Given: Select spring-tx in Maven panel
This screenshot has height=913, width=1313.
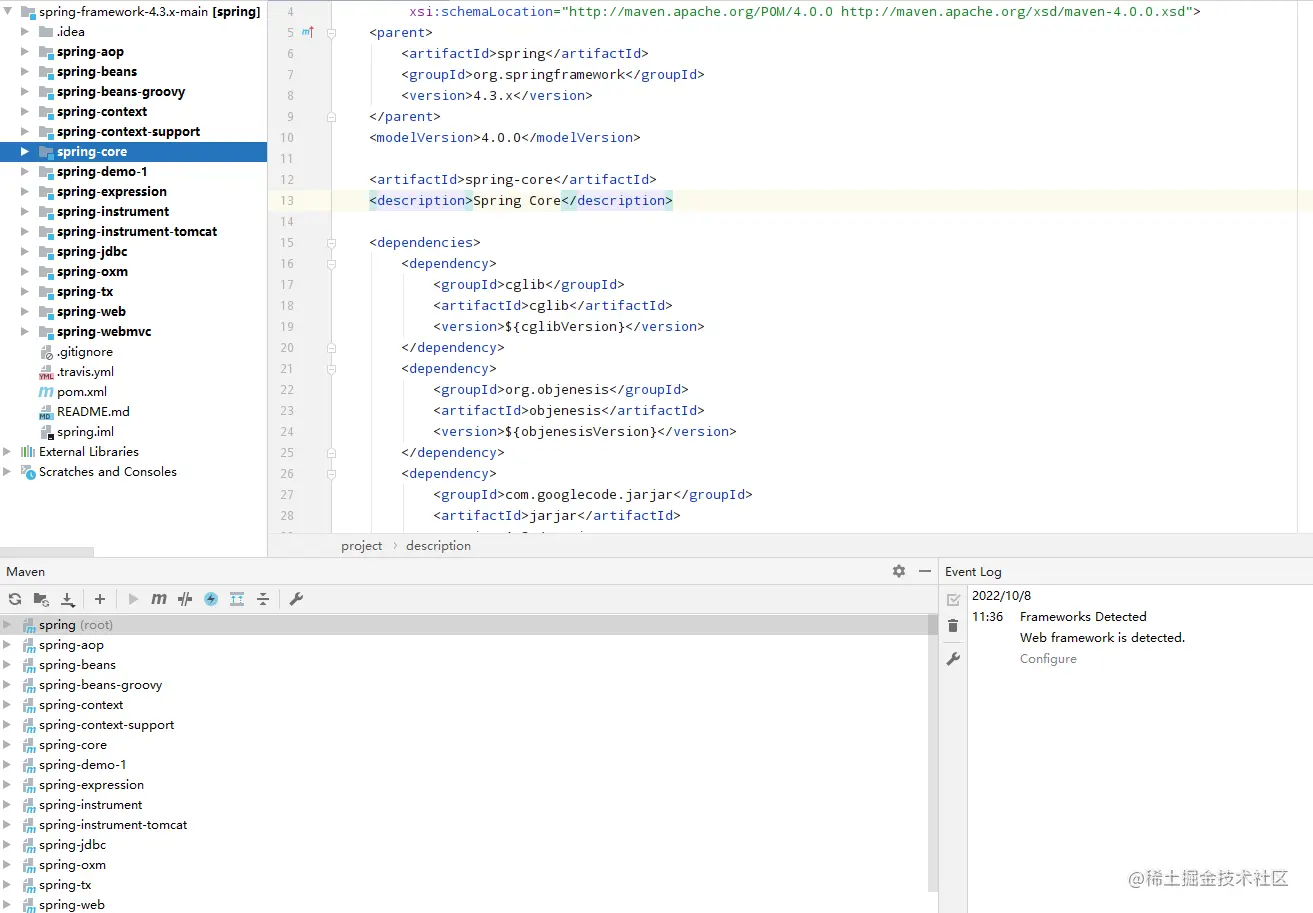Looking at the screenshot, I should [65, 885].
